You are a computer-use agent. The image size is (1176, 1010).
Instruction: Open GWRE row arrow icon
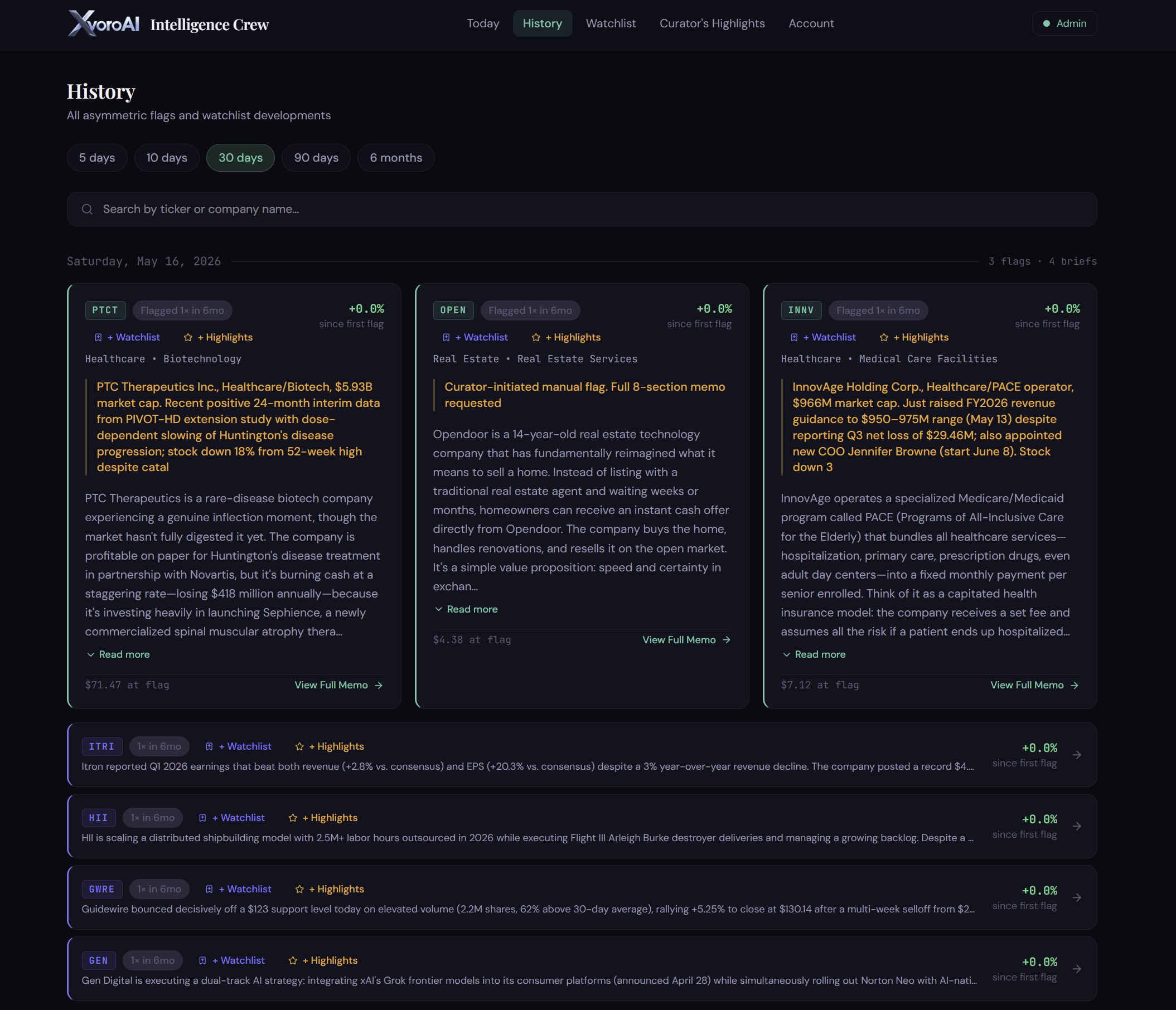tap(1077, 897)
